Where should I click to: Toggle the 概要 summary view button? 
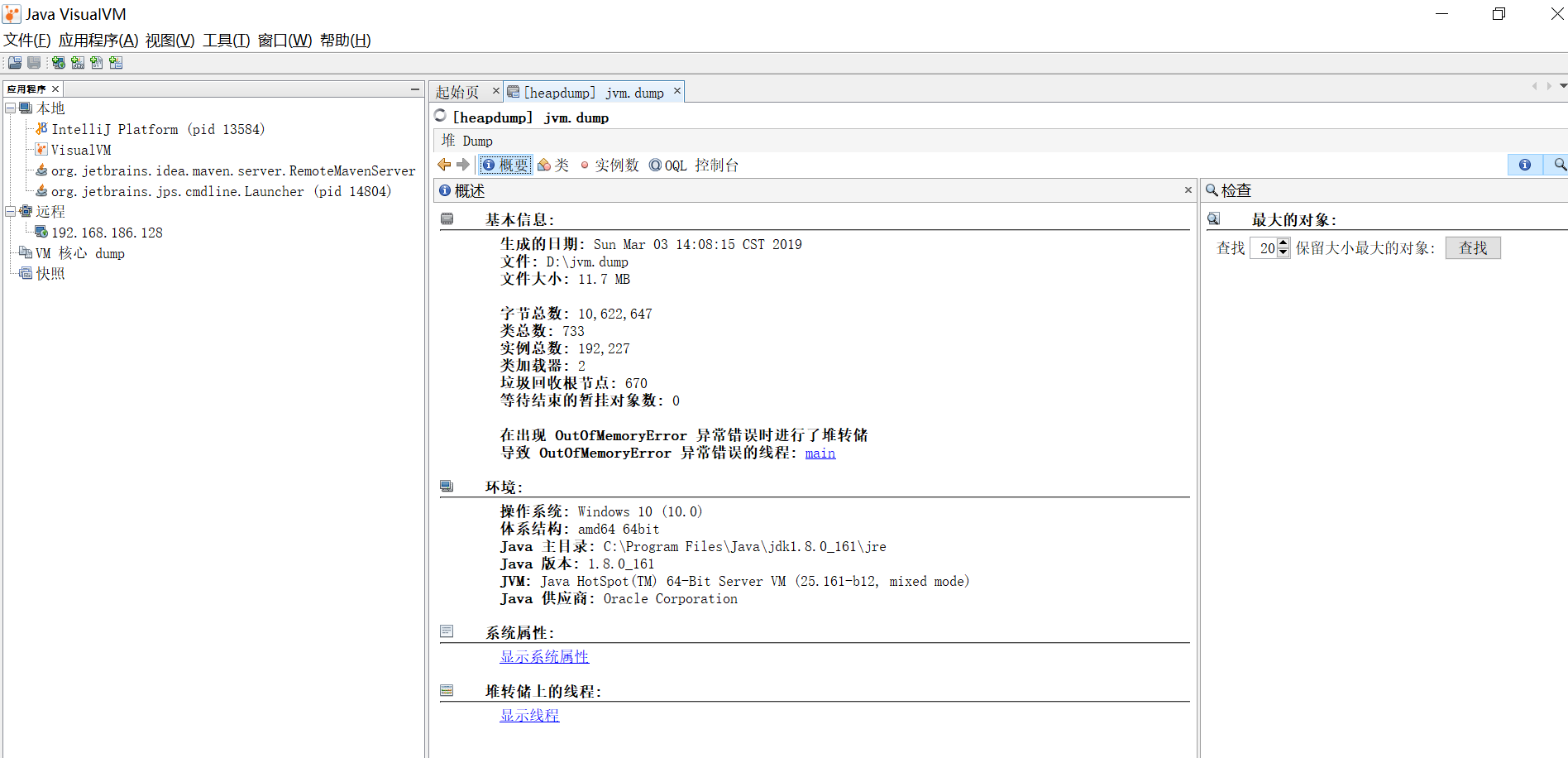pyautogui.click(x=505, y=165)
